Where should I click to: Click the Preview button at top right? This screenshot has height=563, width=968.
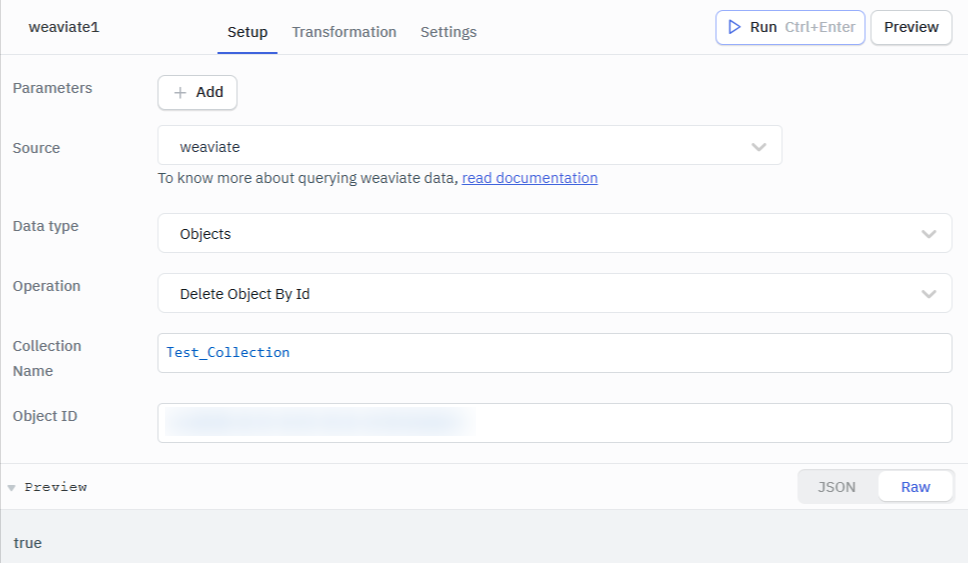click(x=911, y=27)
